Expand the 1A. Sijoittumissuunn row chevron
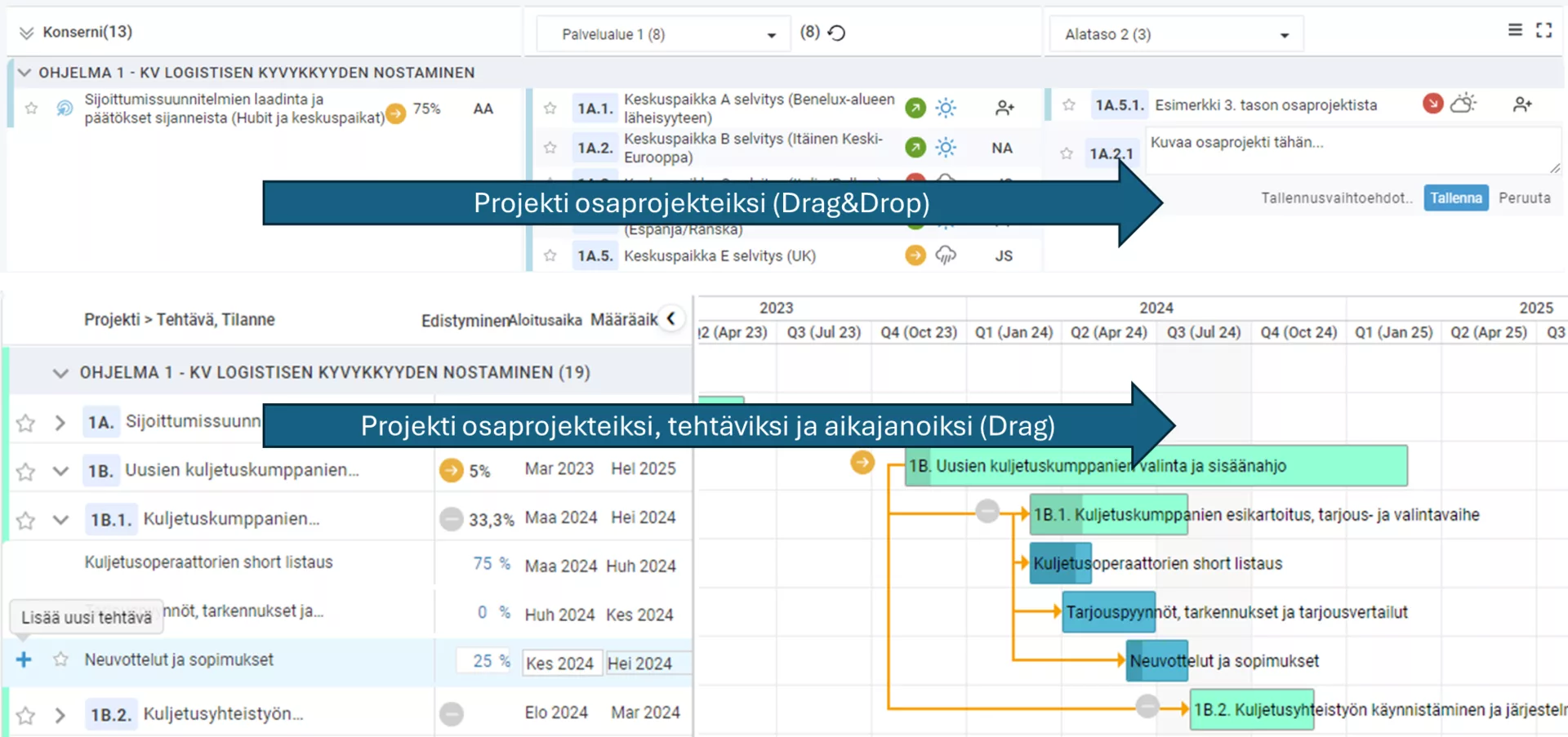The height and width of the screenshot is (737, 1568). [59, 422]
